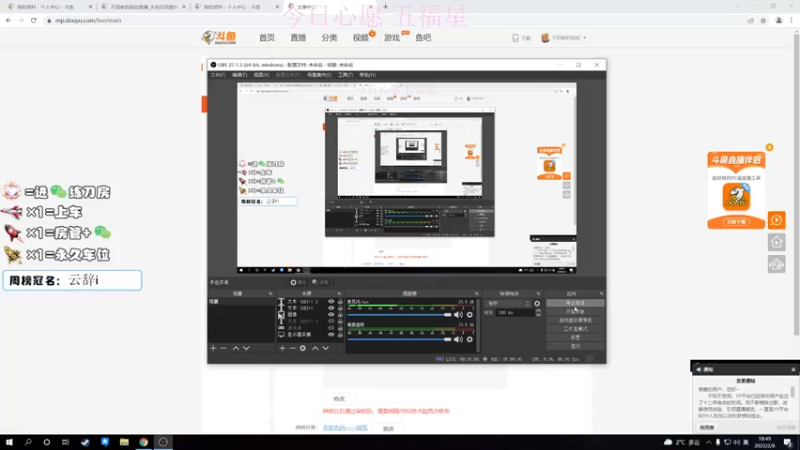
Task: Expand hidden system tray icons
Action: click(x=708, y=442)
